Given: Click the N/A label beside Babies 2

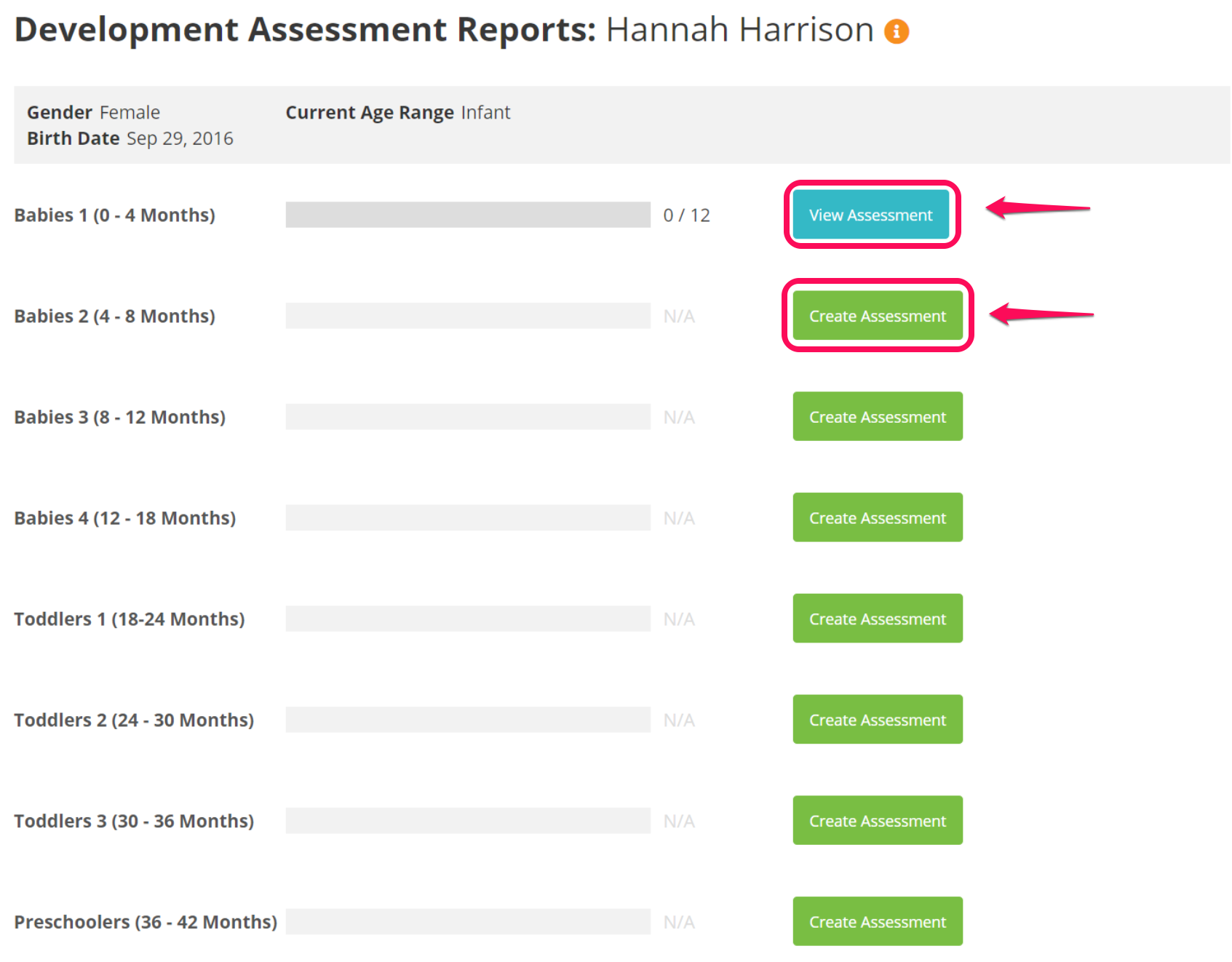Looking at the screenshot, I should pyautogui.click(x=680, y=316).
